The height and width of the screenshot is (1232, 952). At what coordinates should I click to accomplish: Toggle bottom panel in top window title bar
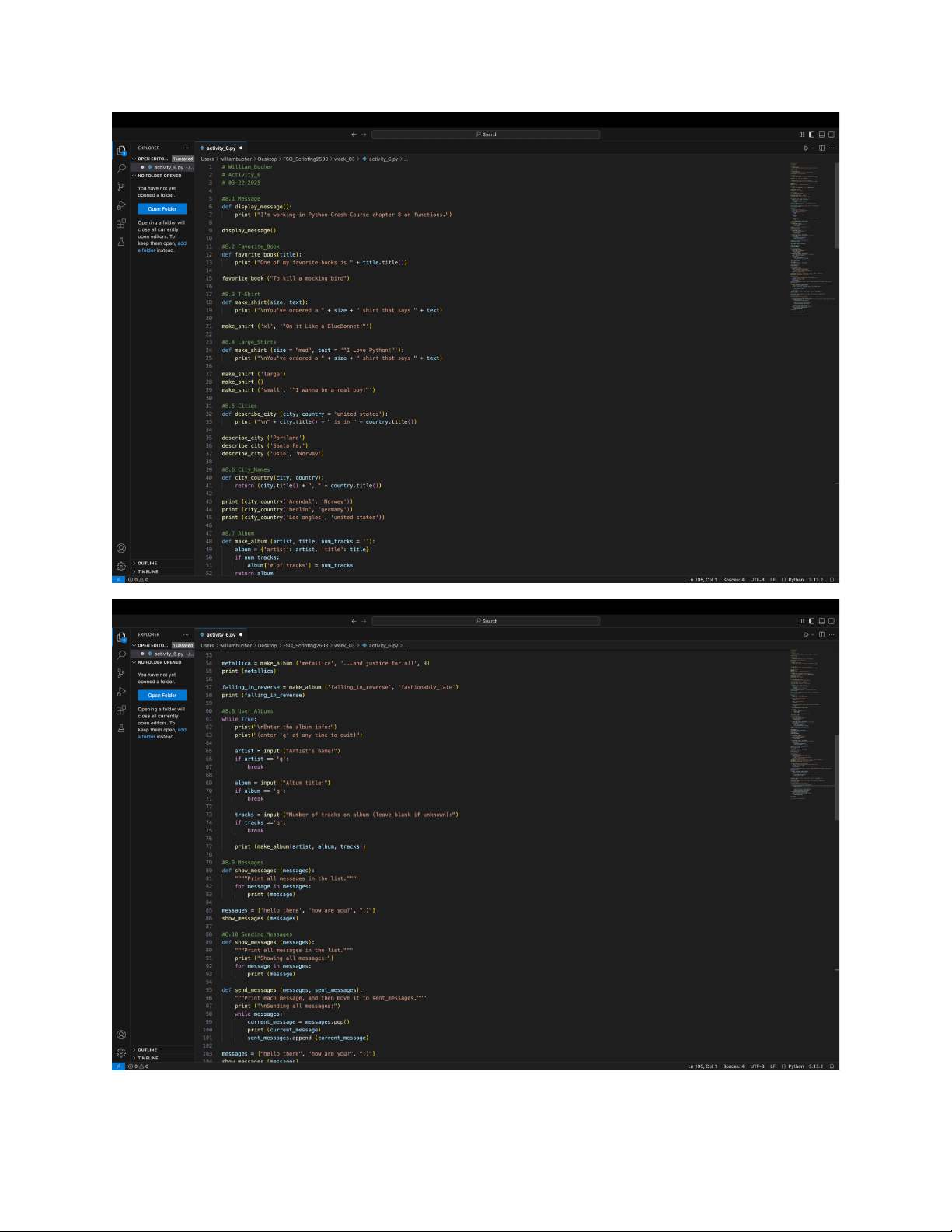(x=821, y=134)
